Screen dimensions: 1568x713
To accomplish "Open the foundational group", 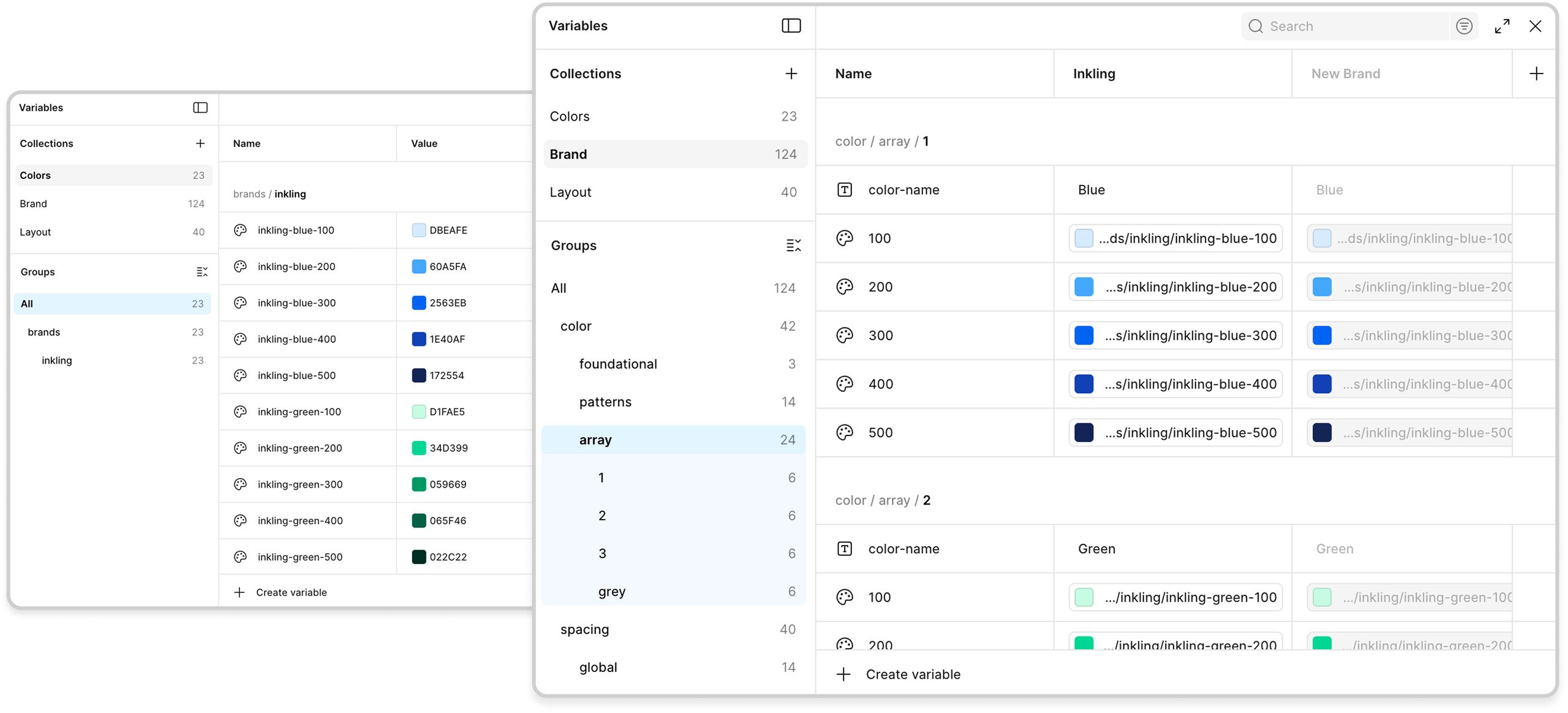I will coord(674,364).
